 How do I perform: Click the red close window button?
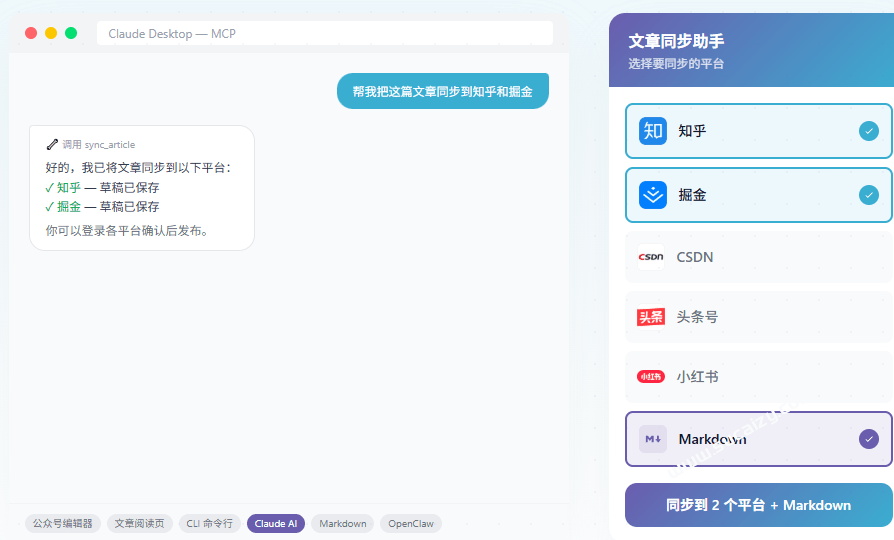pos(31,33)
